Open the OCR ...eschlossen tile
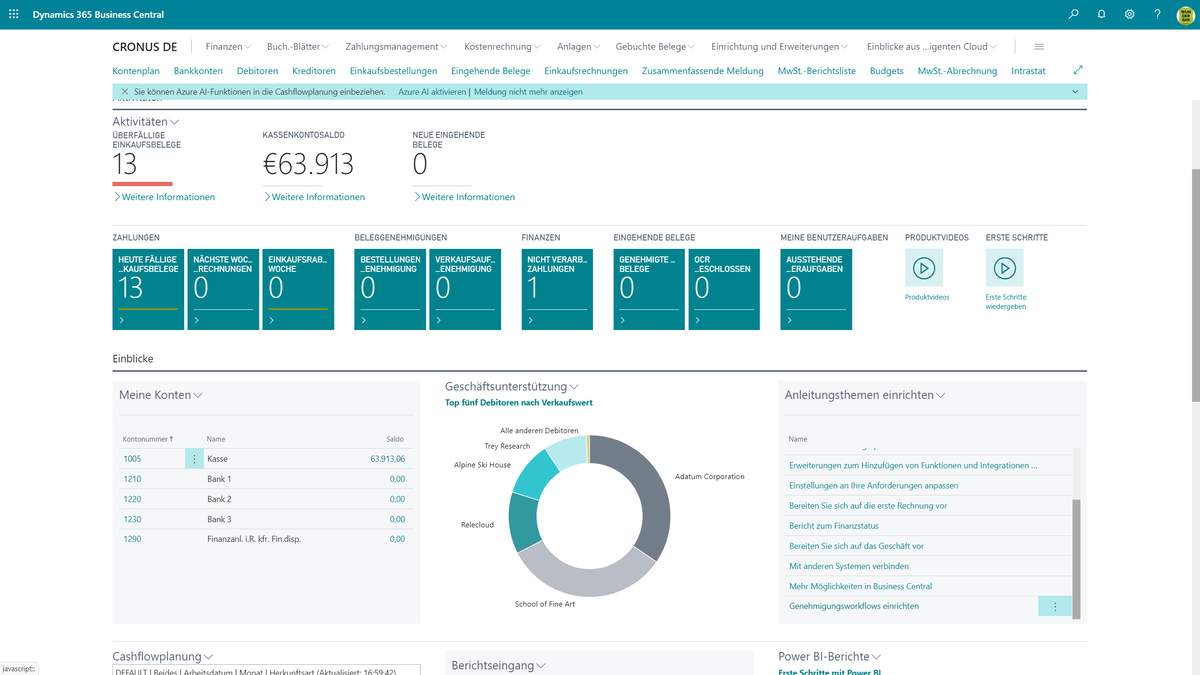Image resolution: width=1200 pixels, height=675 pixels. 724,289
